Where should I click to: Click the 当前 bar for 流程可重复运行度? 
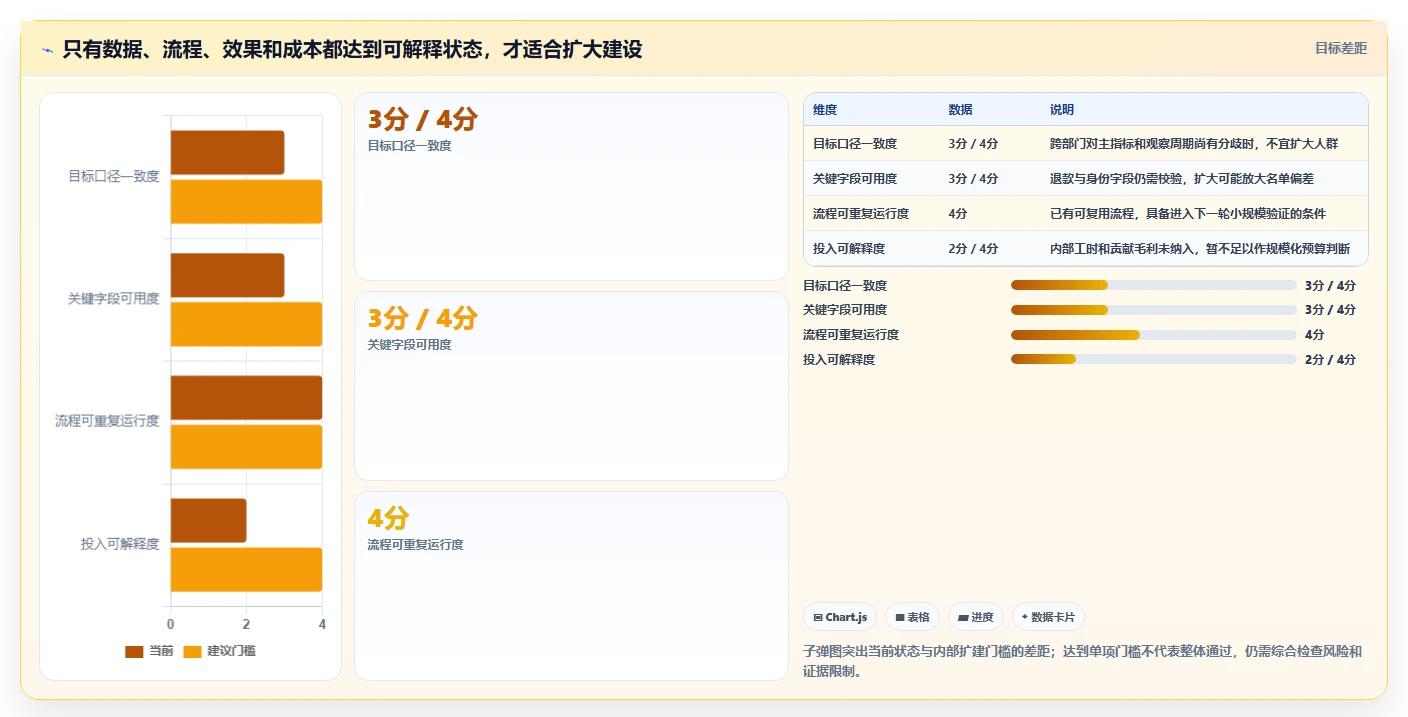[246, 398]
